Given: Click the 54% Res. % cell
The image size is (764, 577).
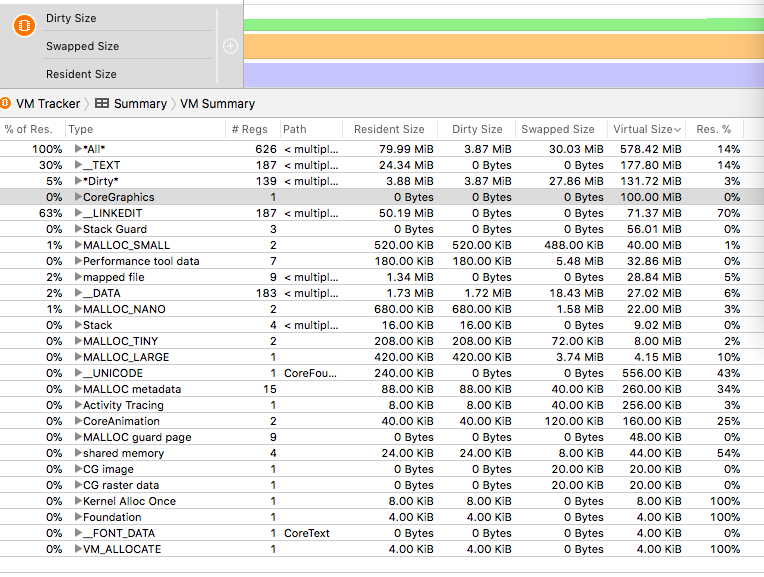Looking at the screenshot, I should coord(728,453).
